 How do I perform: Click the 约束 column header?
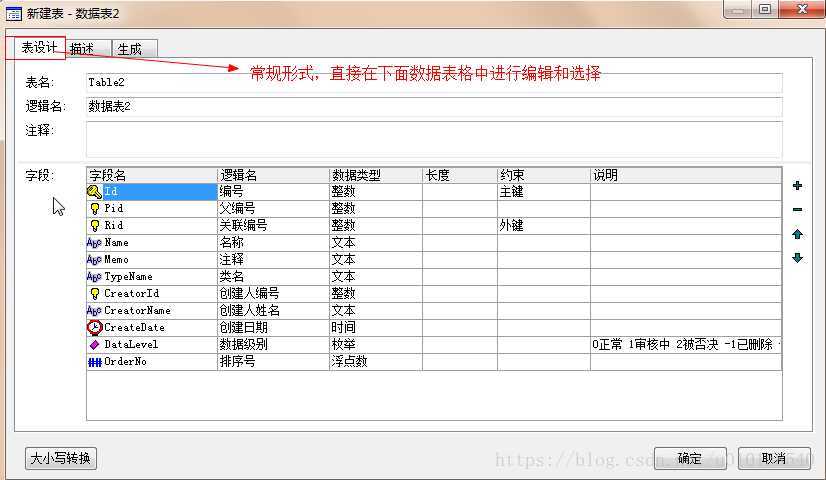point(544,175)
